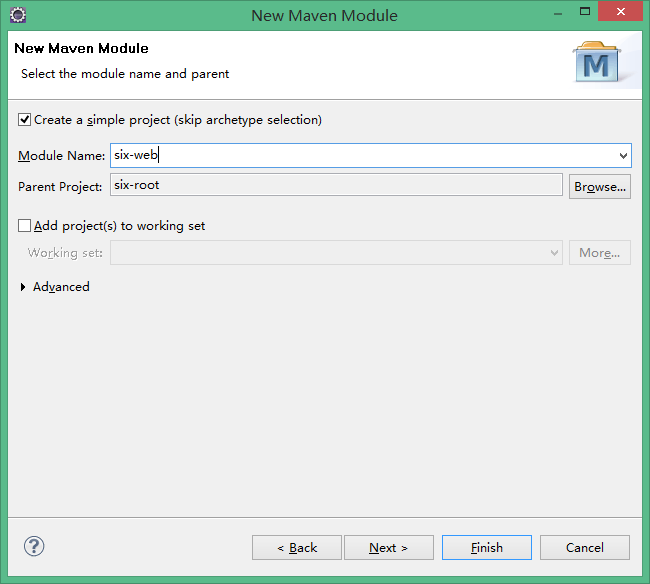Click Finish to create the module
Screen dimensions: 650x584
[x=487, y=548]
